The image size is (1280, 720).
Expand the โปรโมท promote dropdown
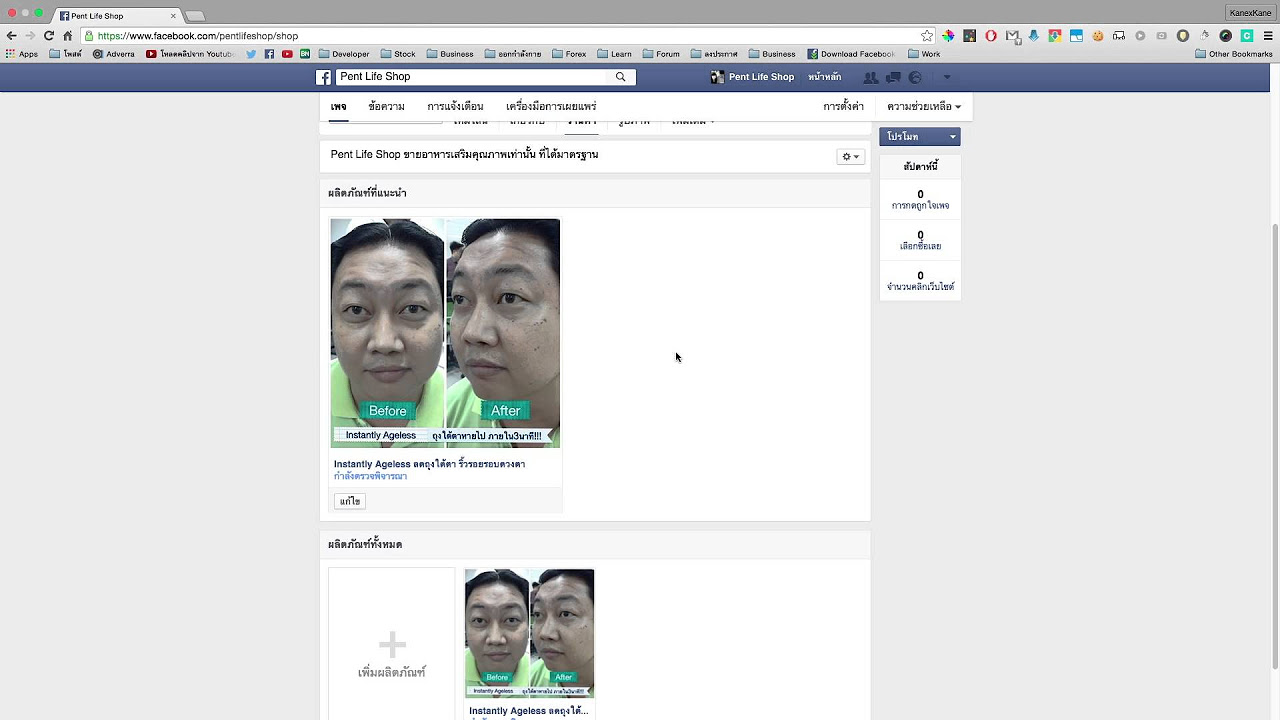point(920,137)
